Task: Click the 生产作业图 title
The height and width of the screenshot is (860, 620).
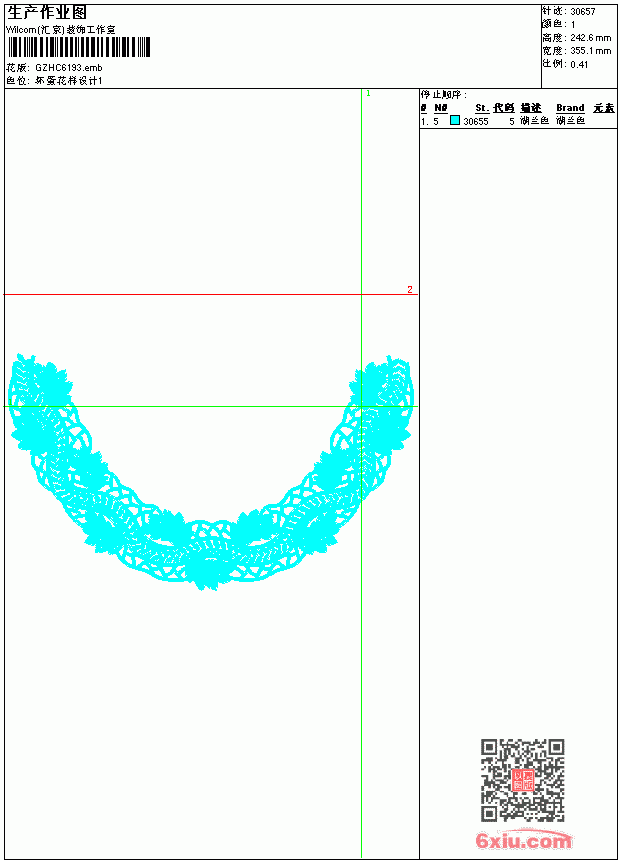Action: click(x=47, y=13)
